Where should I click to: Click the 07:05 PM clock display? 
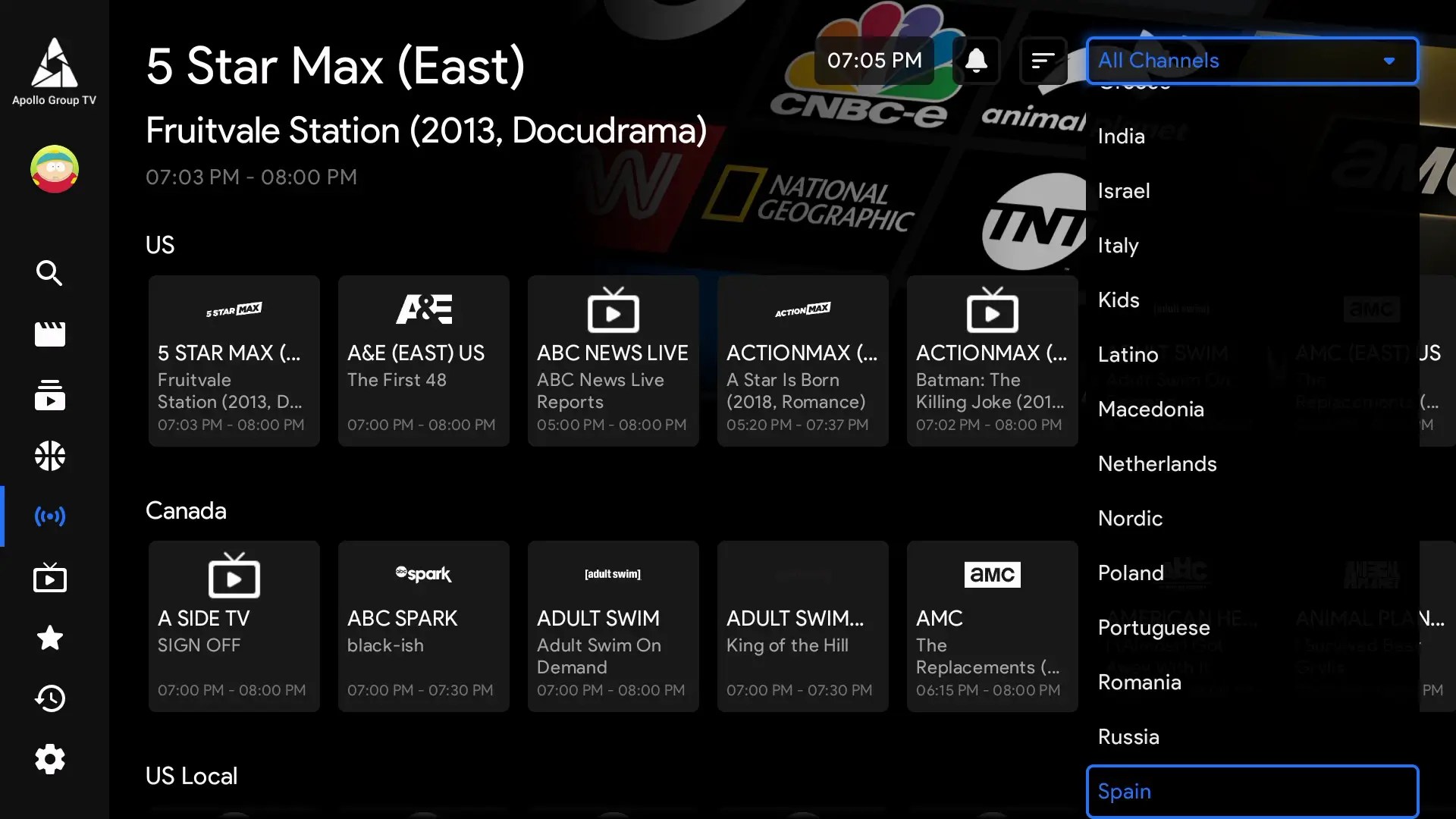pyautogui.click(x=874, y=60)
